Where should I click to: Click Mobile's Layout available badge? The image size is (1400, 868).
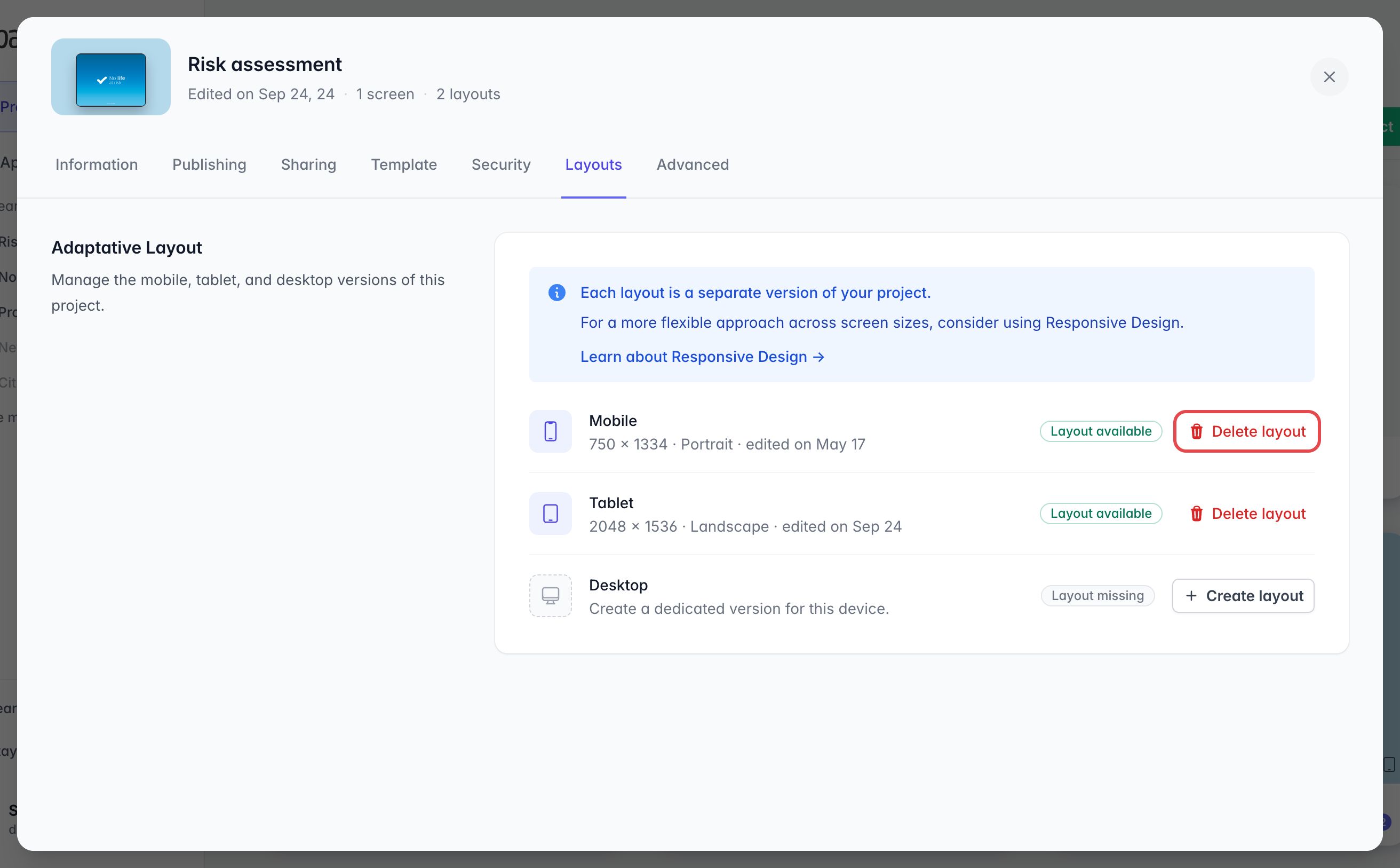(1101, 431)
